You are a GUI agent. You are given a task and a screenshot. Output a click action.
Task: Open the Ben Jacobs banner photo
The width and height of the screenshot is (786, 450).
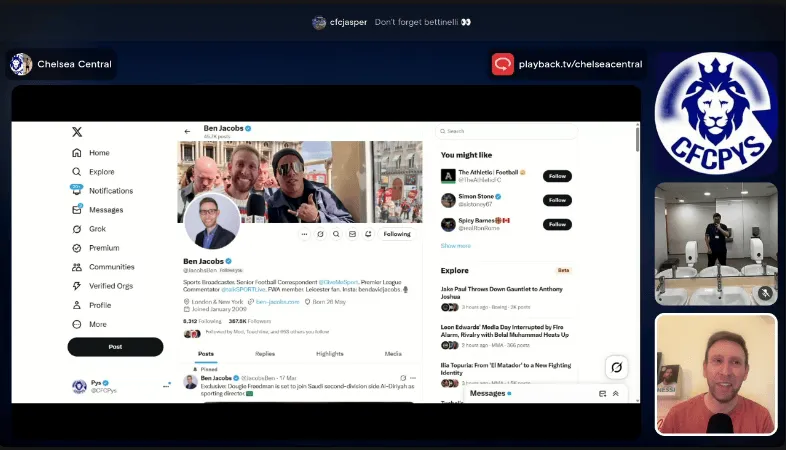pos(300,181)
